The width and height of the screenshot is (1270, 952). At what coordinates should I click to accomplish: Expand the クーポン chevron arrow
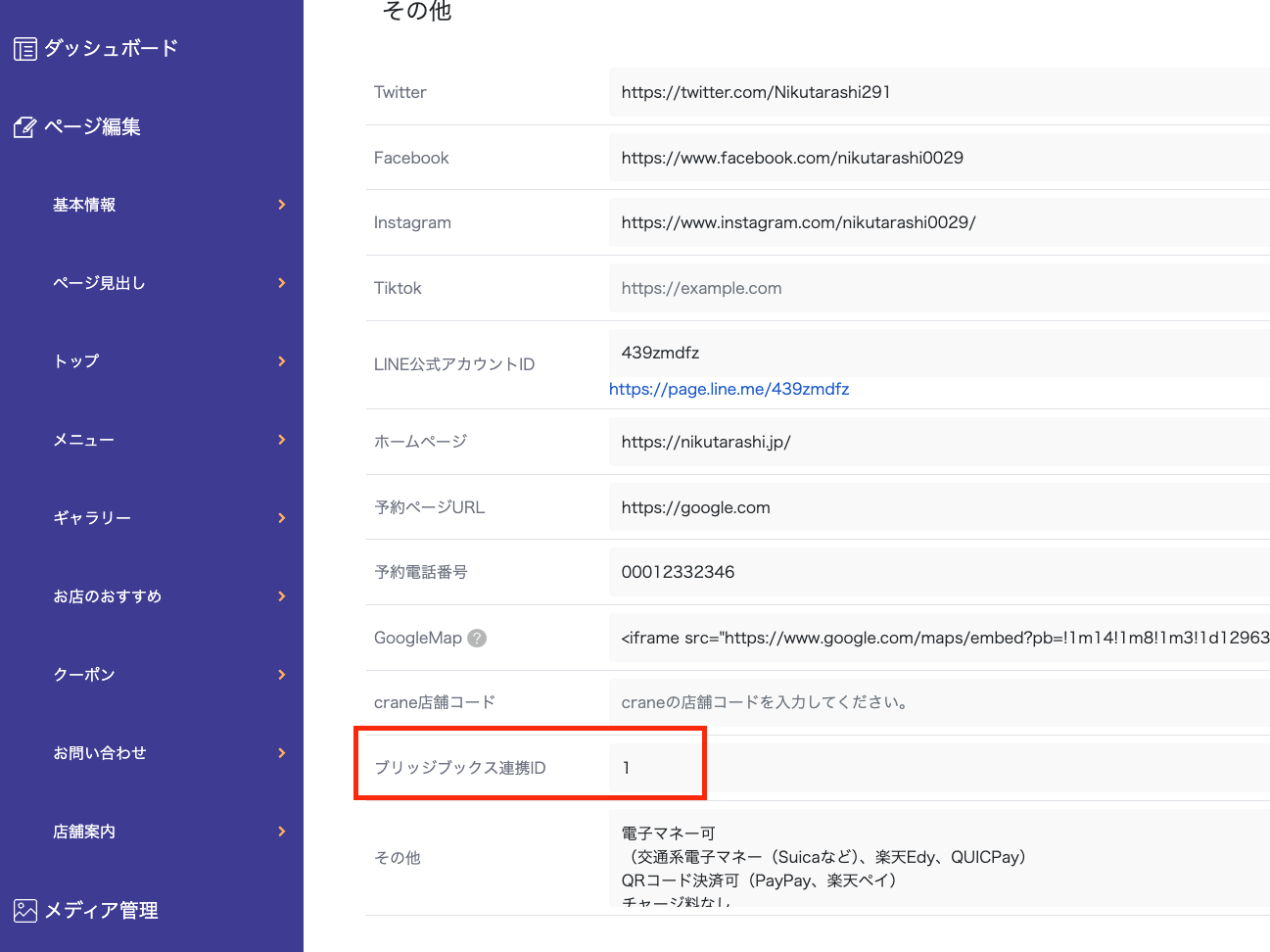(282, 675)
